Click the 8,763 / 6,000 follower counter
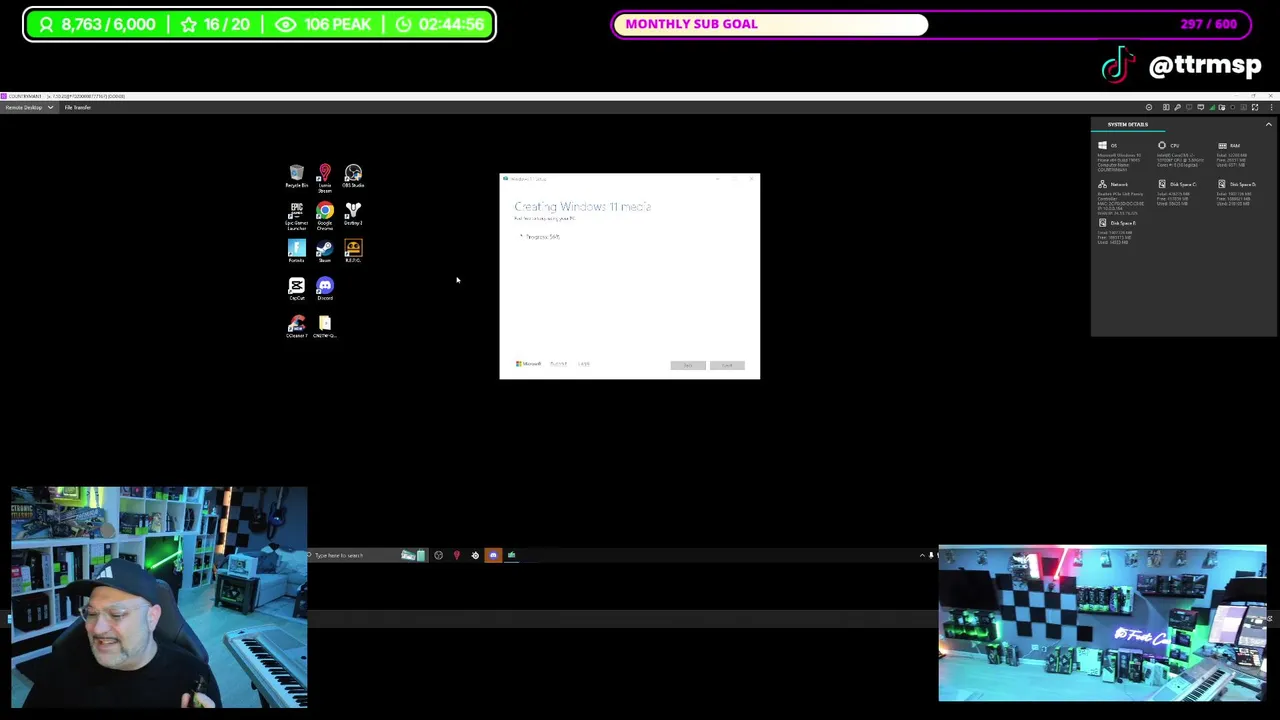Image resolution: width=1280 pixels, height=720 pixels. click(97, 24)
